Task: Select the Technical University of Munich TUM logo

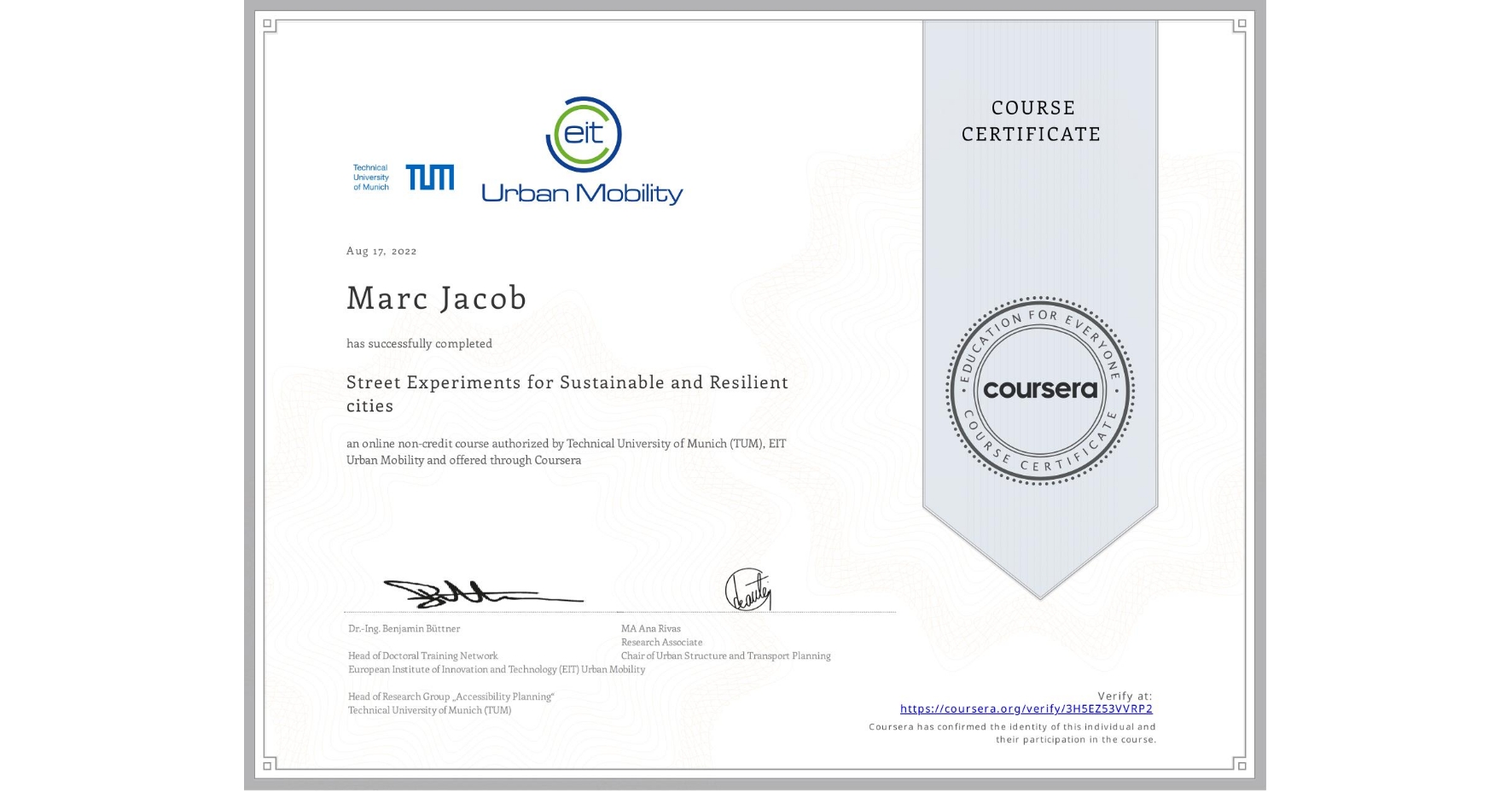Action: (399, 176)
